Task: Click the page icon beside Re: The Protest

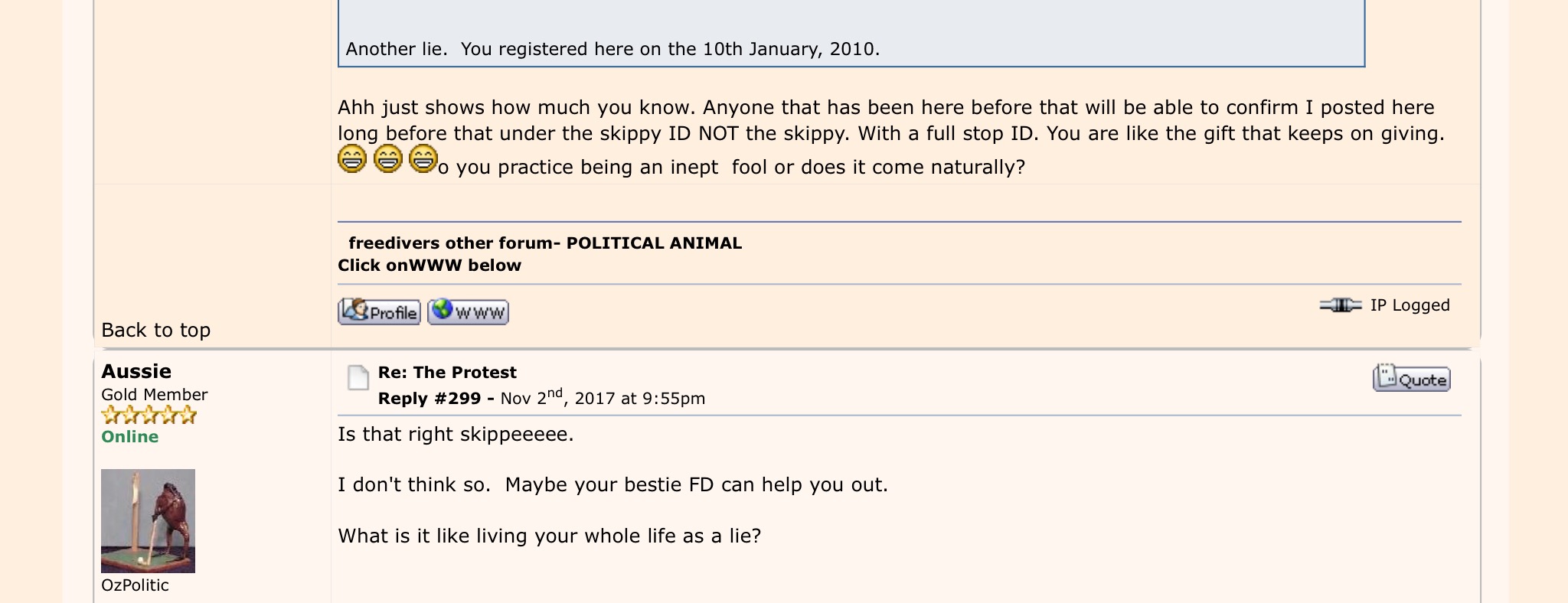Action: pyautogui.click(x=358, y=377)
